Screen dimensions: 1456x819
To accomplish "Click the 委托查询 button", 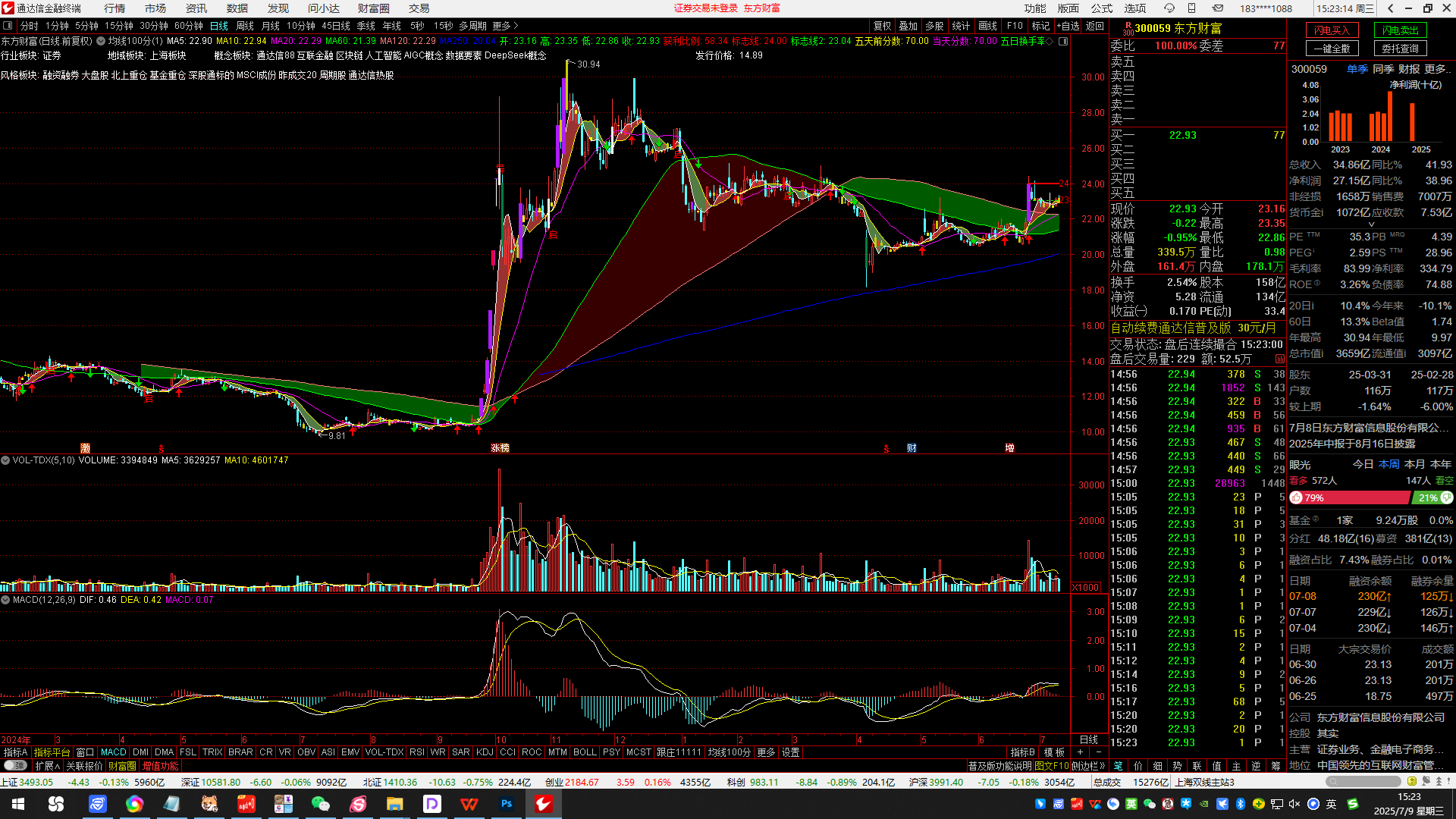I will [x=1401, y=49].
